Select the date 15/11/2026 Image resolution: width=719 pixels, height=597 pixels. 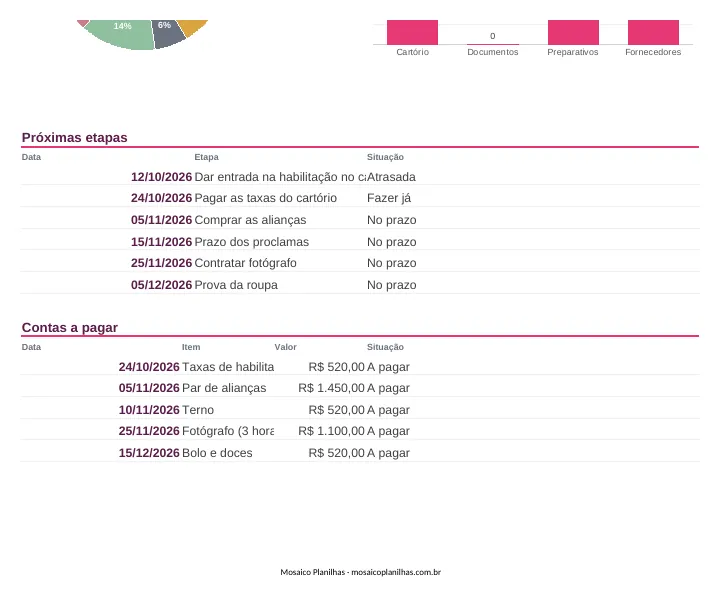[x=161, y=242]
